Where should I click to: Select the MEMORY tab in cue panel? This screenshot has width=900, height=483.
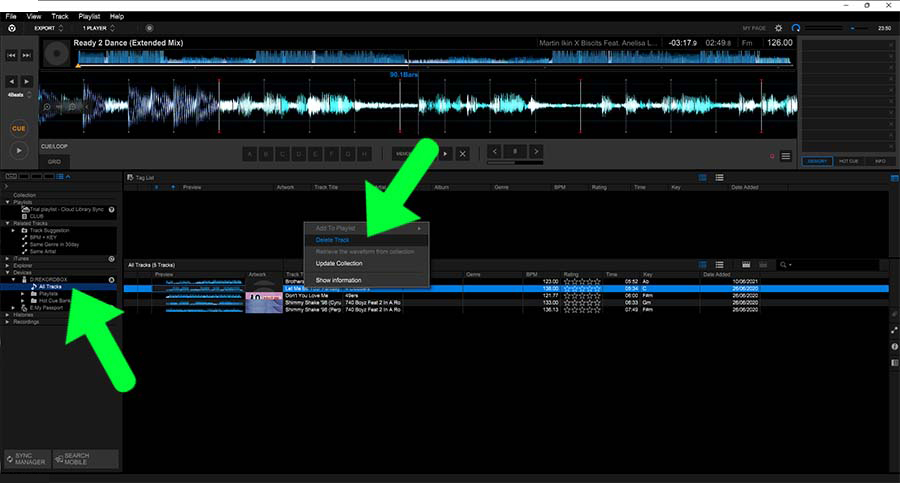pos(817,161)
